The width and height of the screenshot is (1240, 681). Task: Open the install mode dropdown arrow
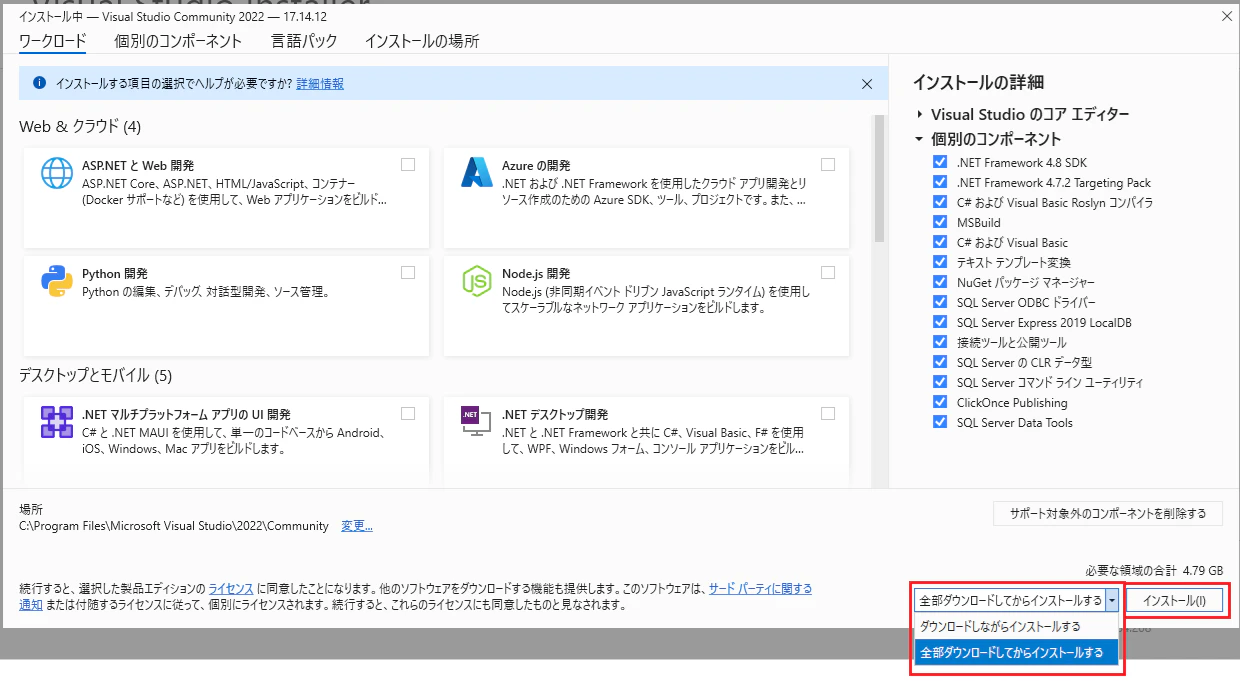pos(1112,601)
